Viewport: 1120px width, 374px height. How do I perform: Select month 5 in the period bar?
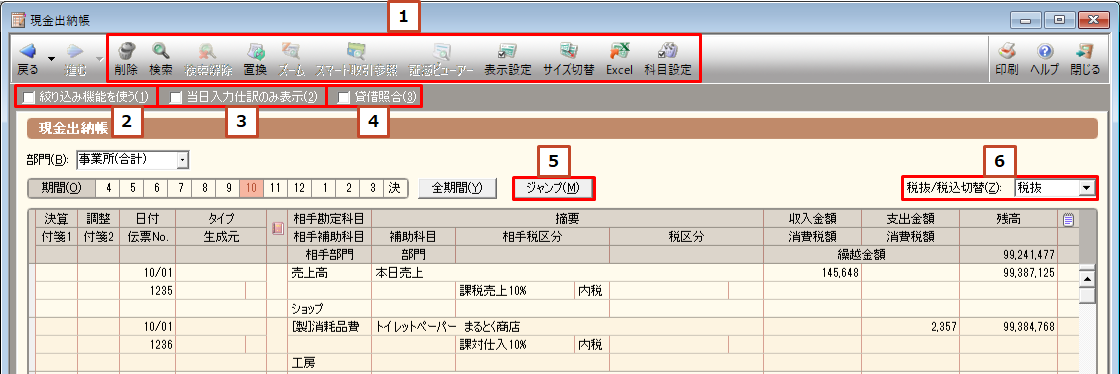click(132, 188)
